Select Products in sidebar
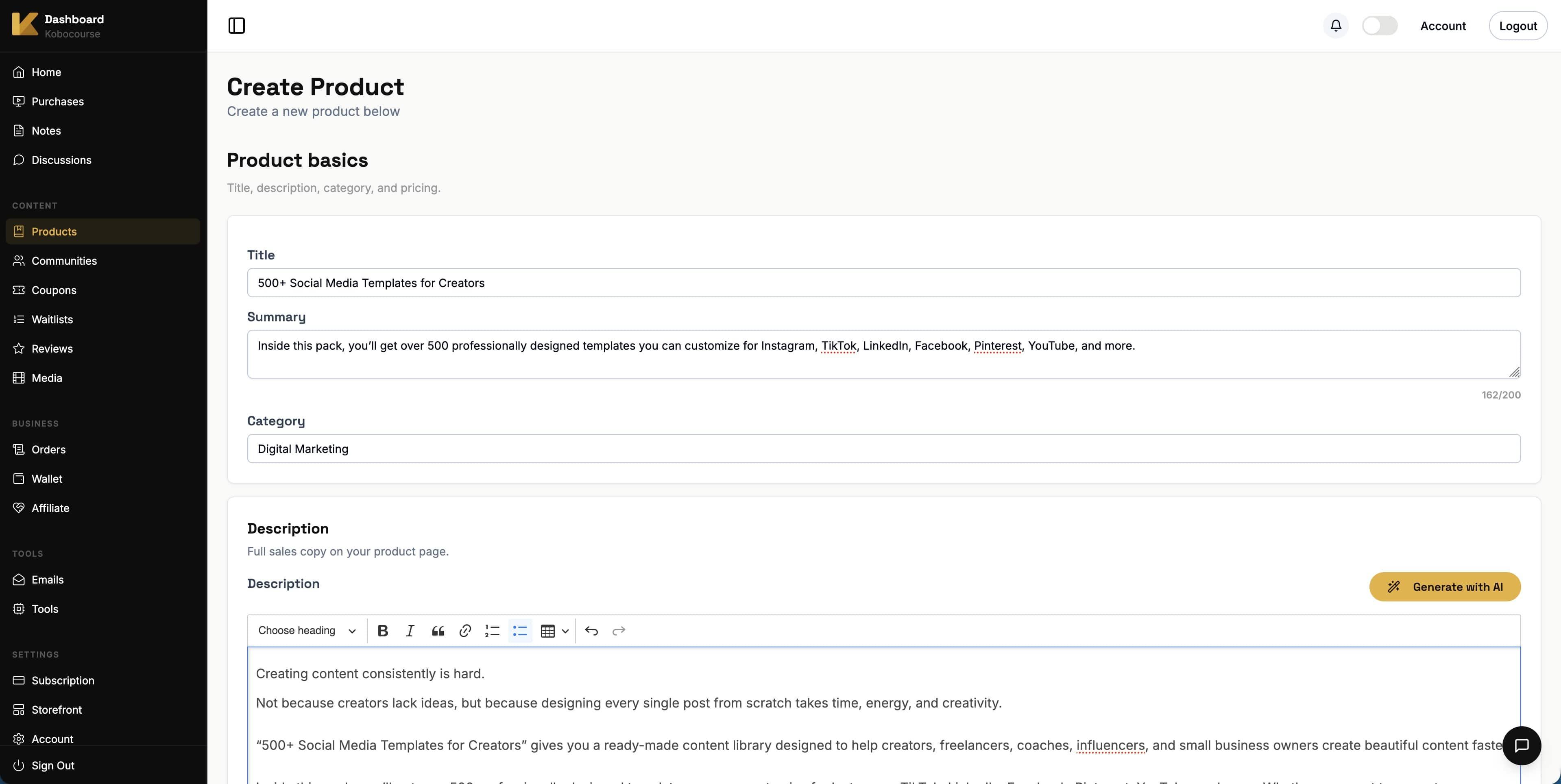This screenshot has height=784, width=1561. click(x=103, y=231)
